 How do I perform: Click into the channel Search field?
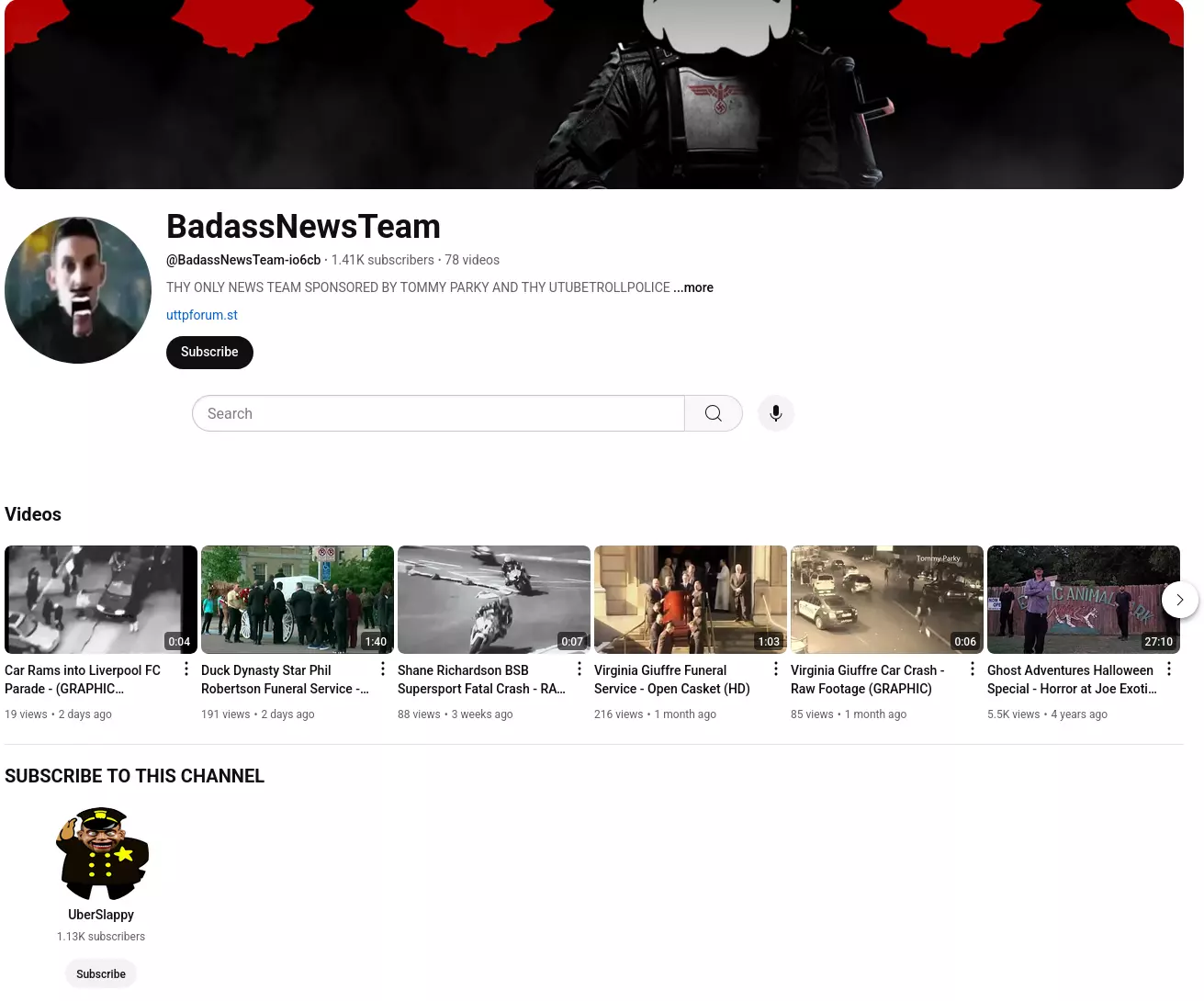click(x=438, y=413)
